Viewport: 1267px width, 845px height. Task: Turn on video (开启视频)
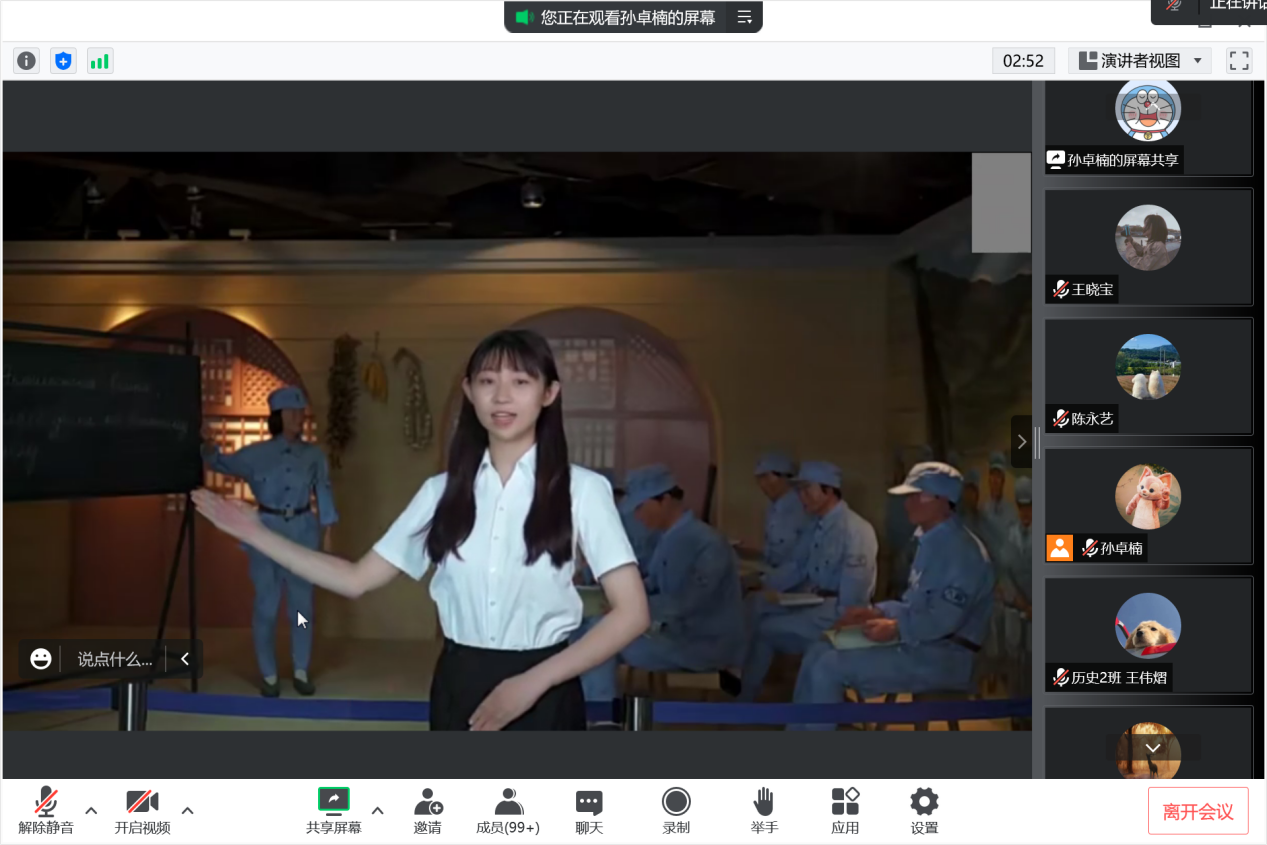tap(142, 811)
